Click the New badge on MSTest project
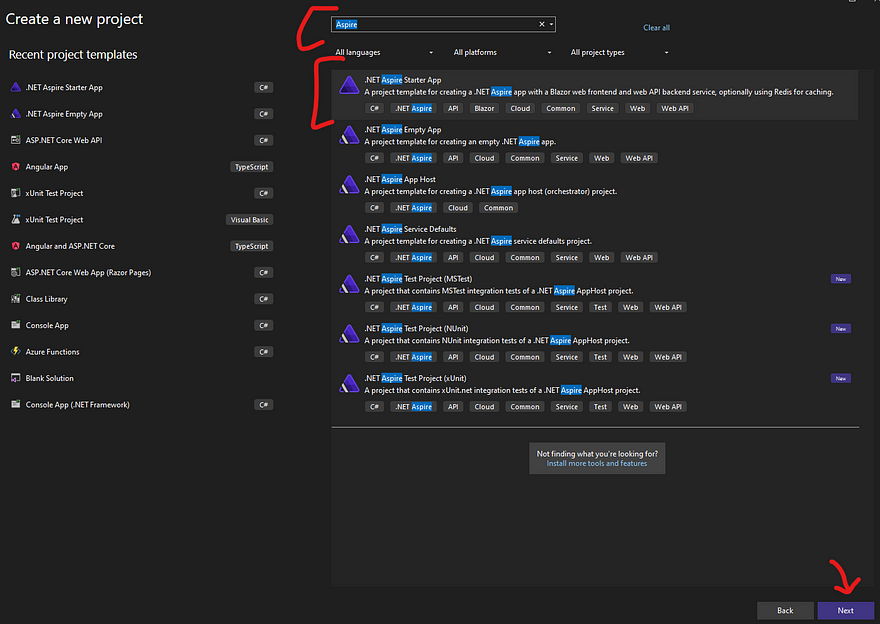 click(841, 279)
